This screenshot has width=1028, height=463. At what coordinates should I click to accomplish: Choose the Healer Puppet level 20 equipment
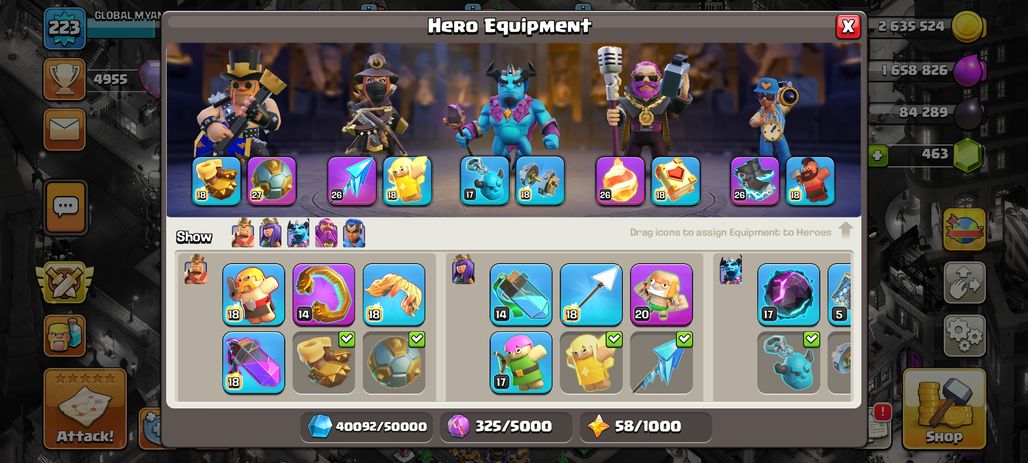661,294
